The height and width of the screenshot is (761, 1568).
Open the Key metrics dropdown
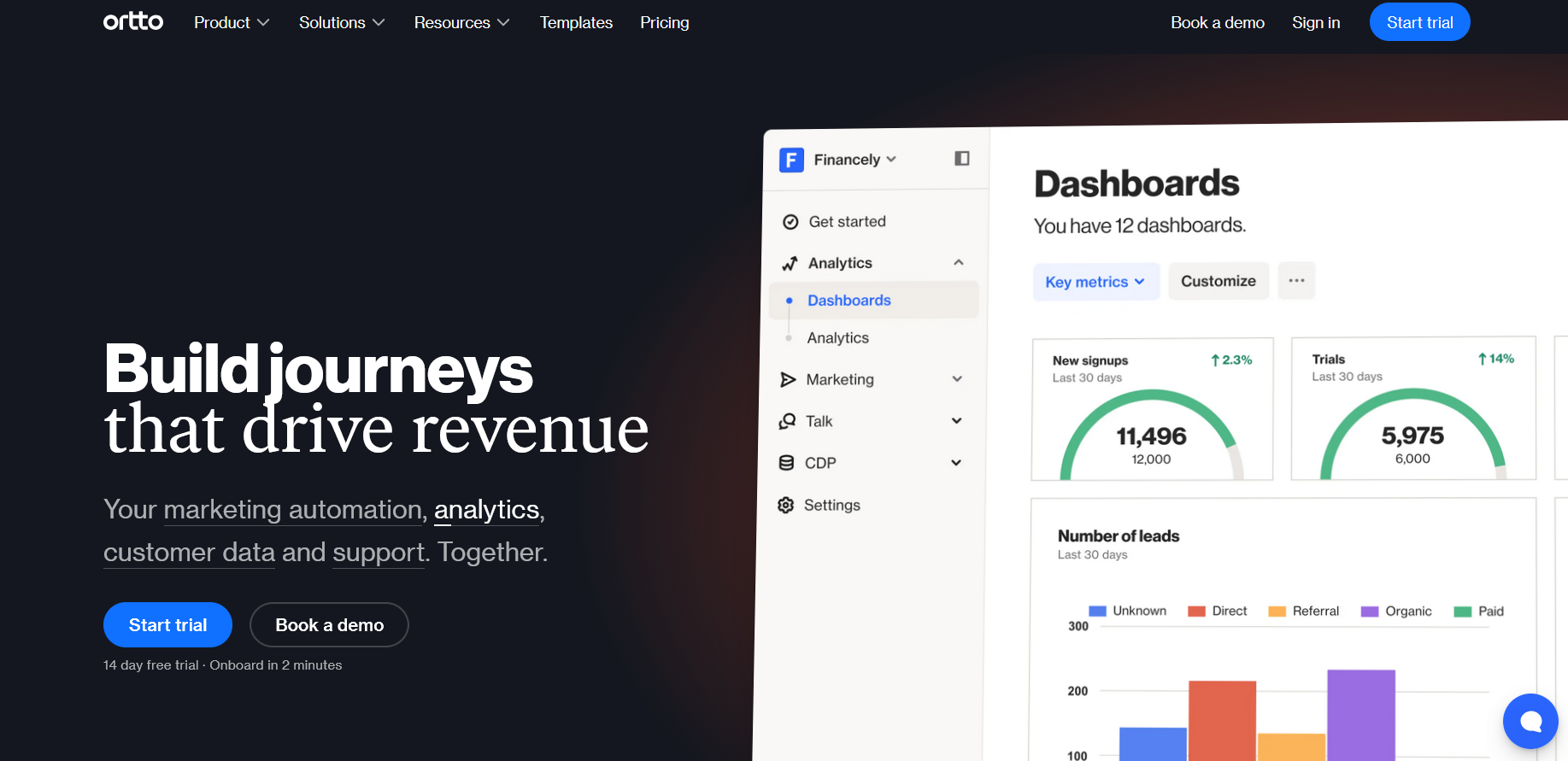tap(1095, 282)
